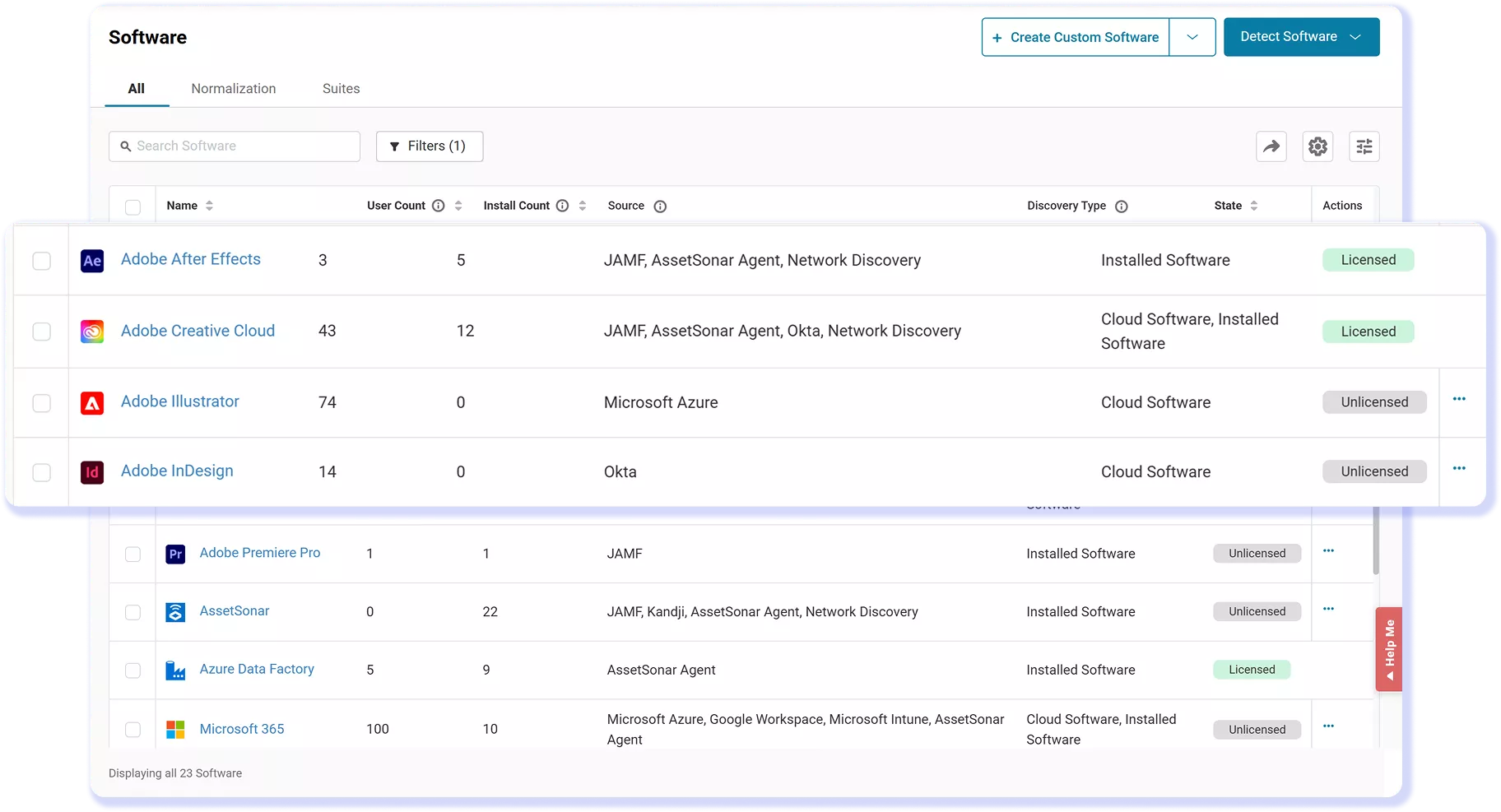Open actions menu for Microsoft 365
Image resolution: width=1501 pixels, height=812 pixels.
1328,726
